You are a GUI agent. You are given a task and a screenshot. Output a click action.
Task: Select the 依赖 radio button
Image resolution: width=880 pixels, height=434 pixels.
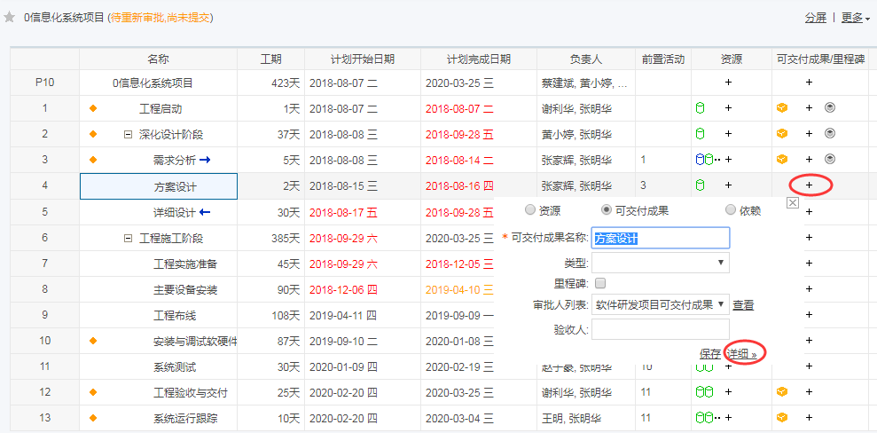click(730, 211)
